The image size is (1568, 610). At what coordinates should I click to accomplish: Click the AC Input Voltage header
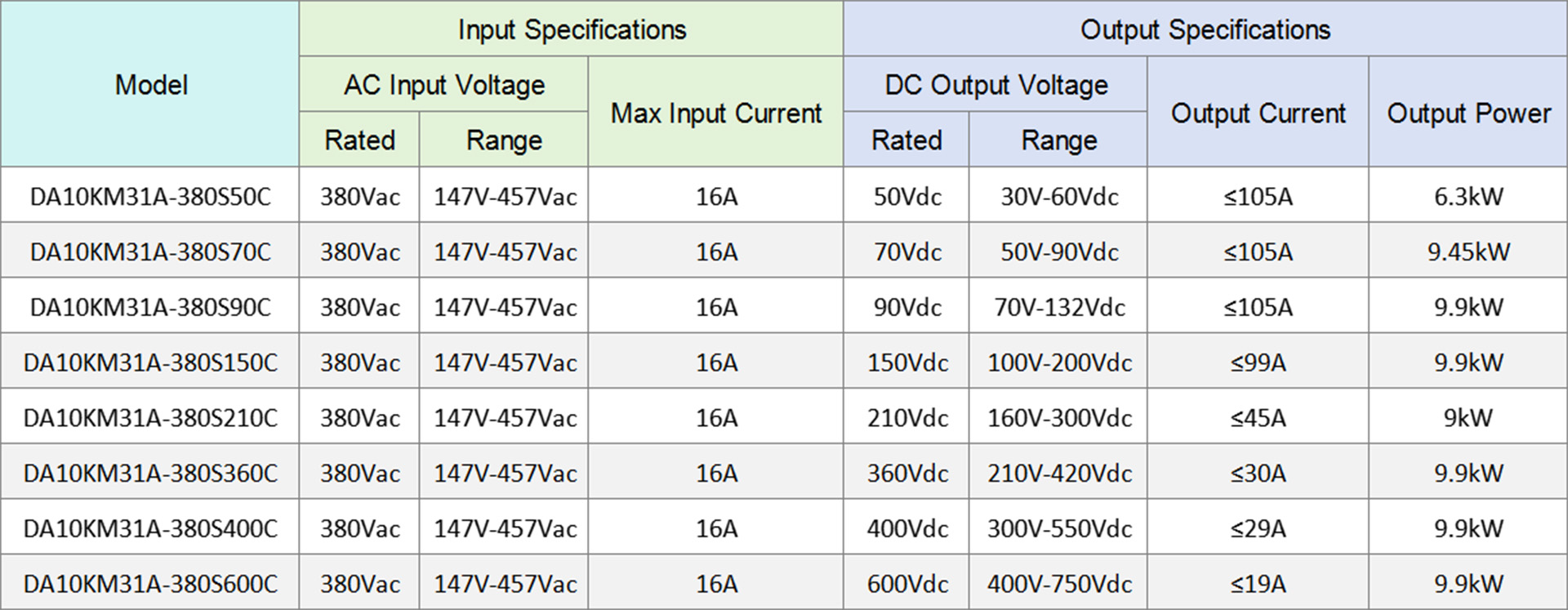[444, 85]
